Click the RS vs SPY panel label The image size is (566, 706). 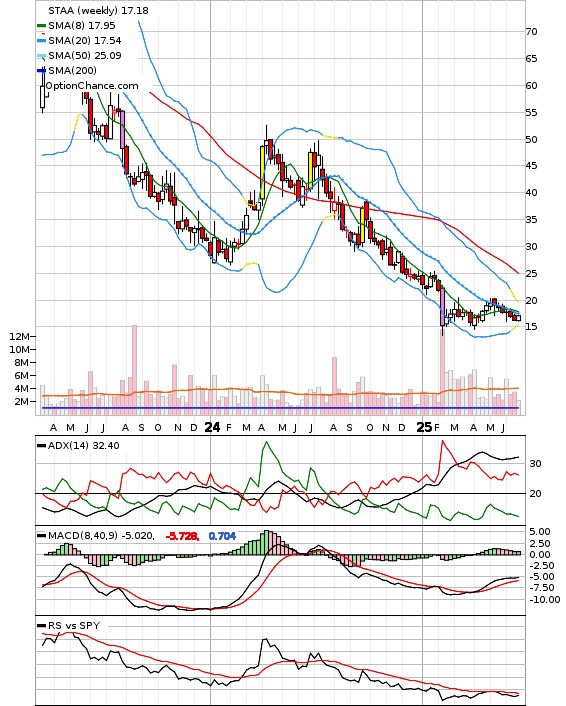point(74,626)
